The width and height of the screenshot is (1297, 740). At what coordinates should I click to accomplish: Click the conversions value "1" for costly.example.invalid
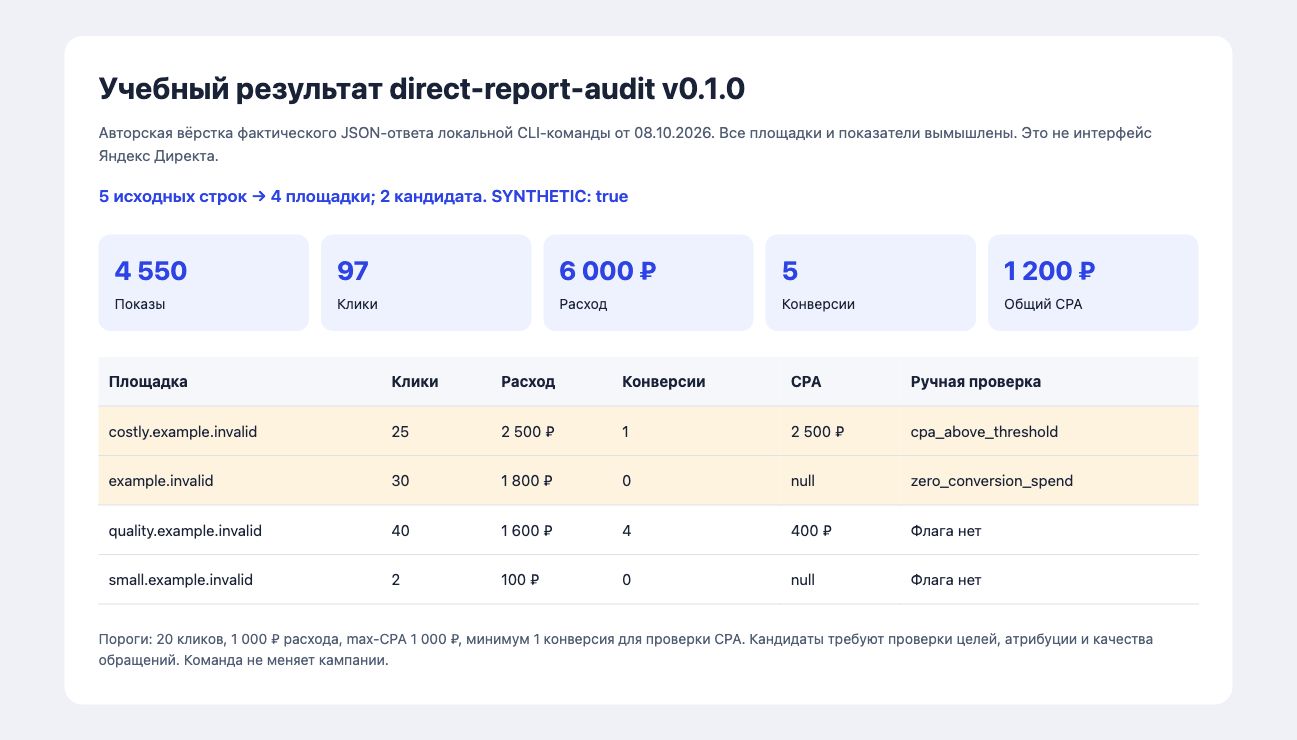(626, 432)
